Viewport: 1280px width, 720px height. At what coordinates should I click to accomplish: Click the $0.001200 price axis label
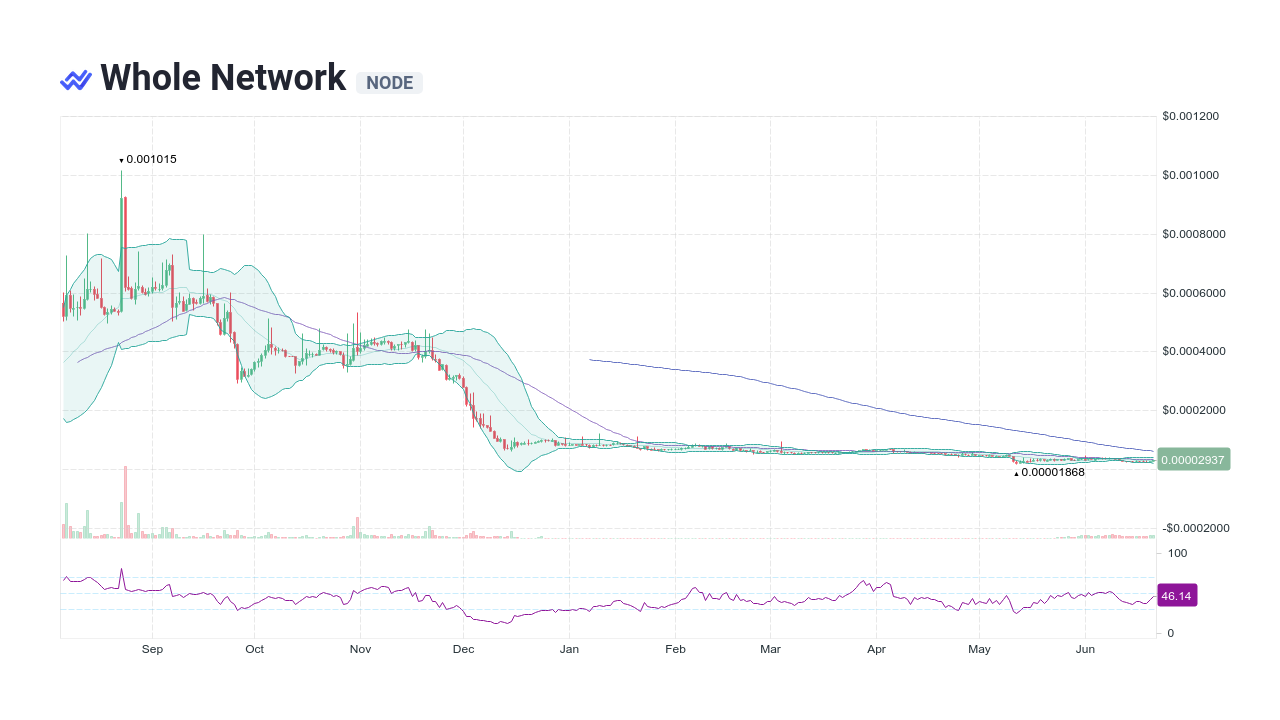[1190, 116]
